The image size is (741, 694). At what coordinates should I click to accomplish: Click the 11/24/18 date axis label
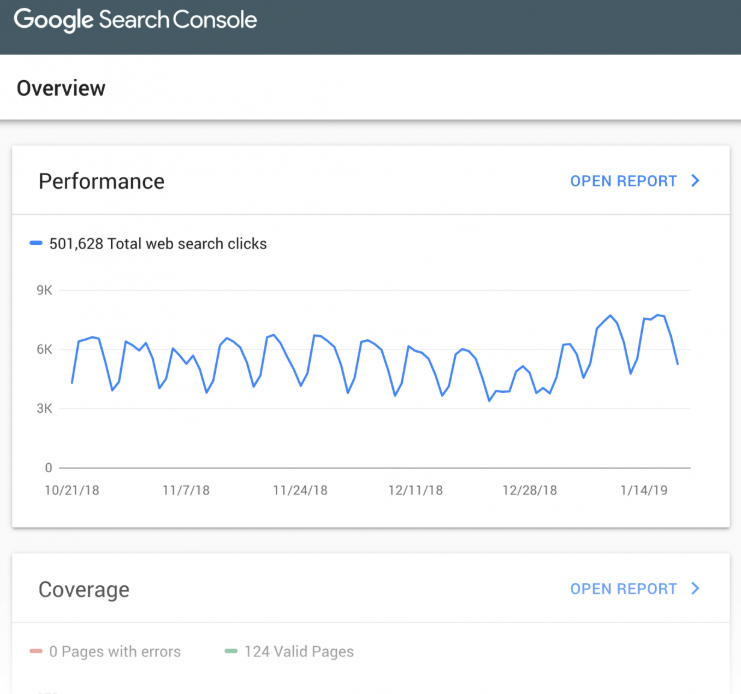point(301,490)
